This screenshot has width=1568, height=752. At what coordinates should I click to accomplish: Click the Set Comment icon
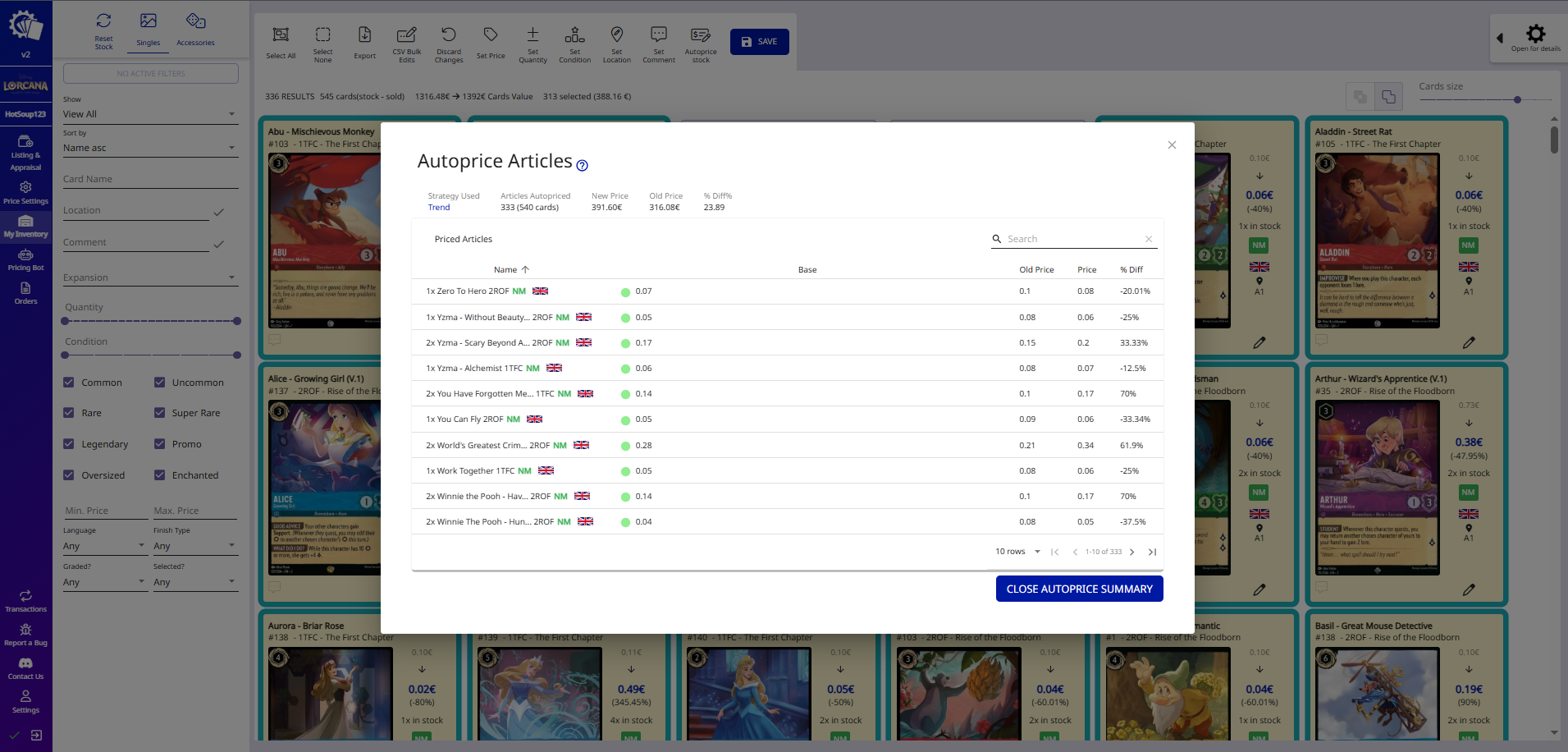pyautogui.click(x=659, y=34)
